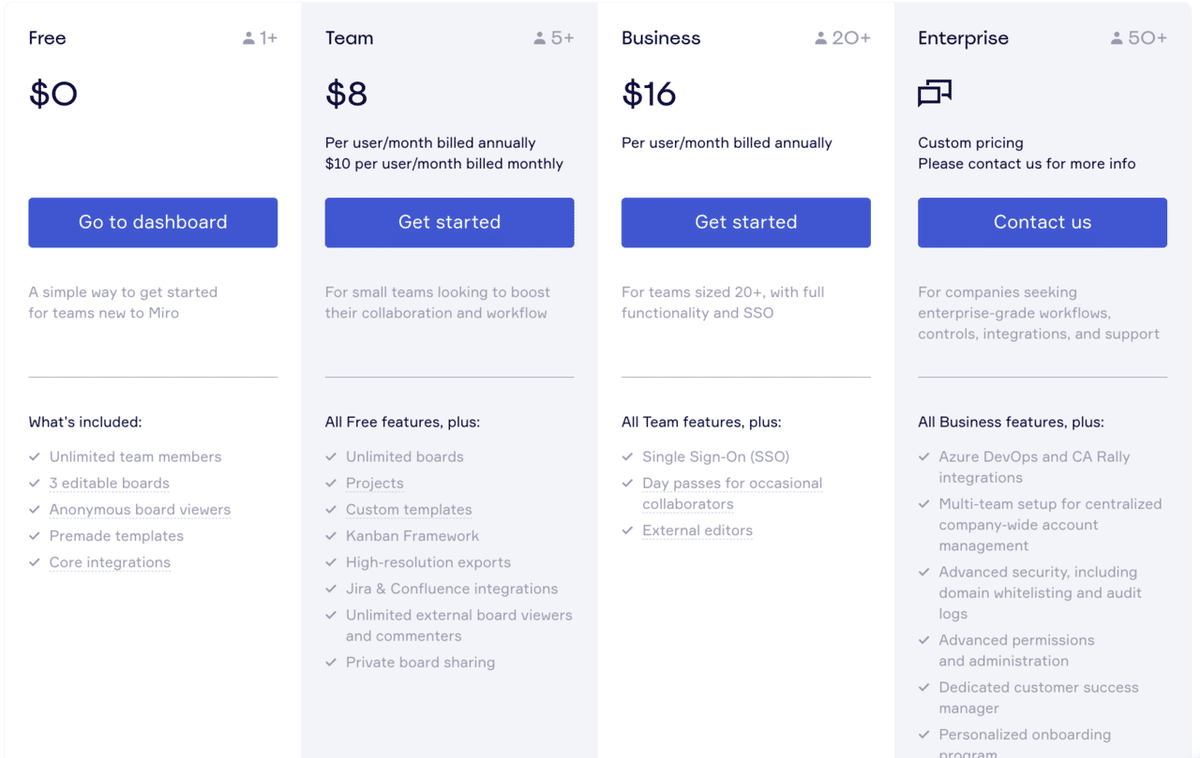
Task: Click checkmark beside Unlimited team members
Action: click(x=35, y=457)
